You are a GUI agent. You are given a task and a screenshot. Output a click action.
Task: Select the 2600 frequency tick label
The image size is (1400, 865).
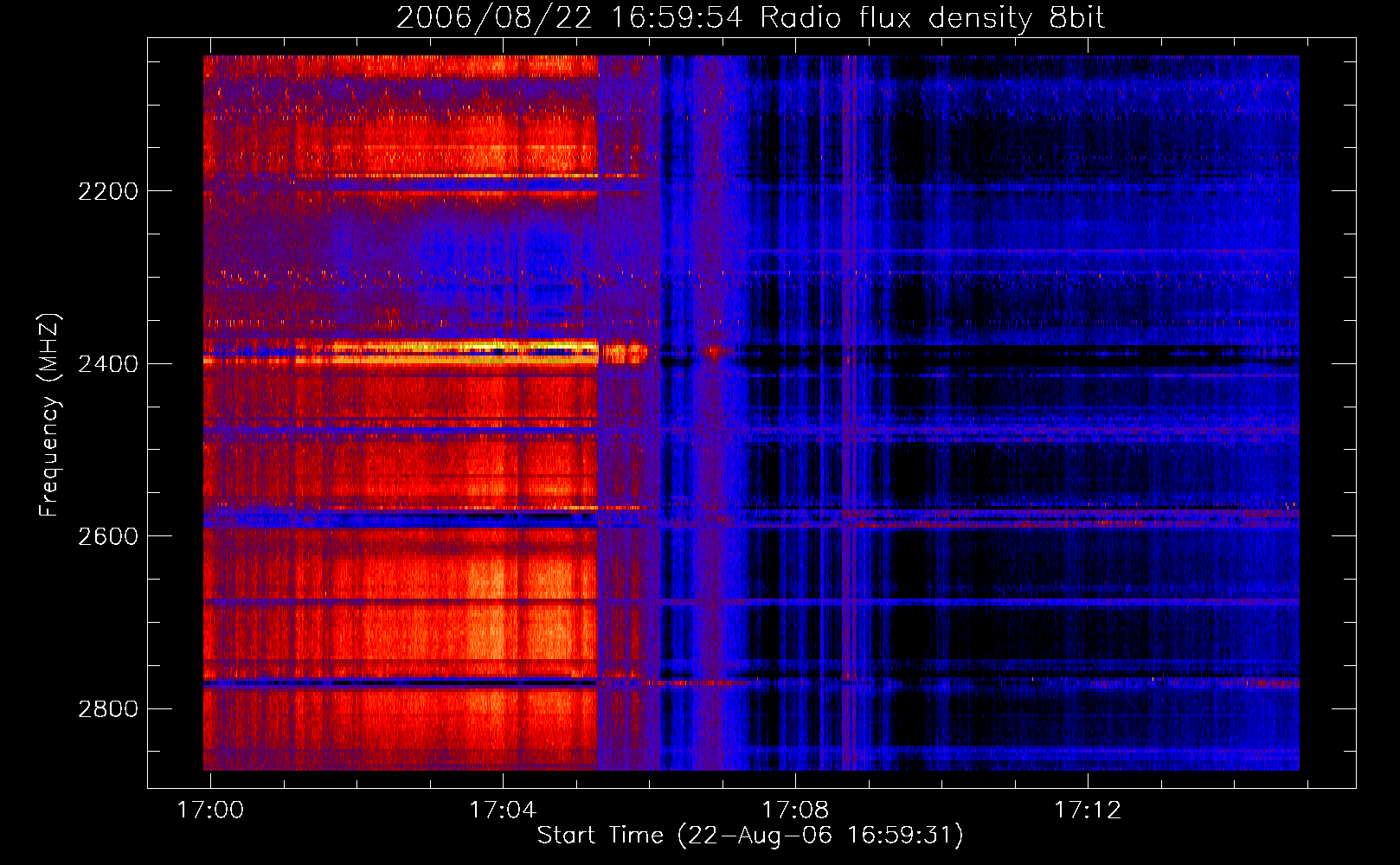pyautogui.click(x=108, y=536)
